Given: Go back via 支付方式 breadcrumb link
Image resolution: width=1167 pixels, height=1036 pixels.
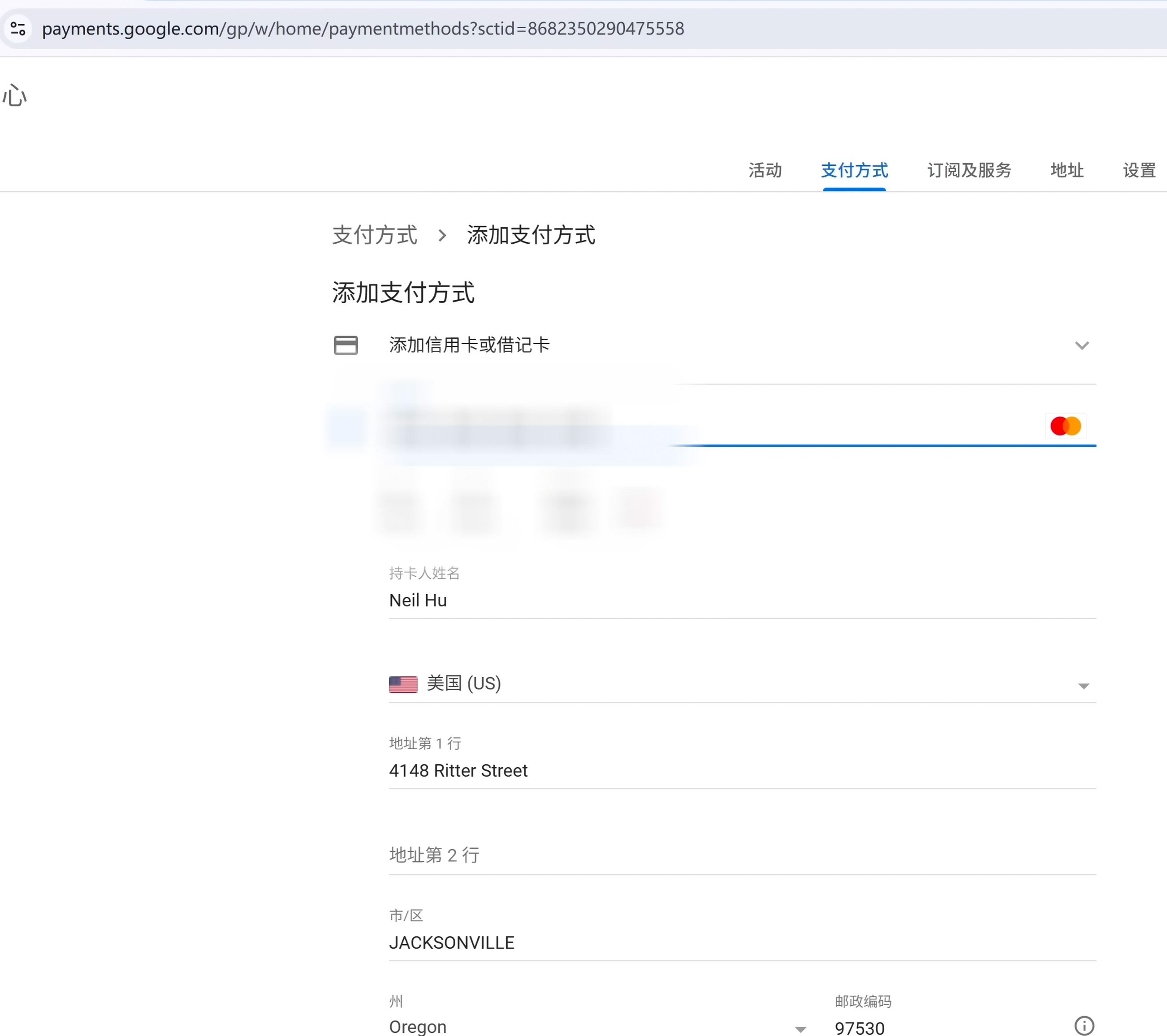Looking at the screenshot, I should coord(375,235).
